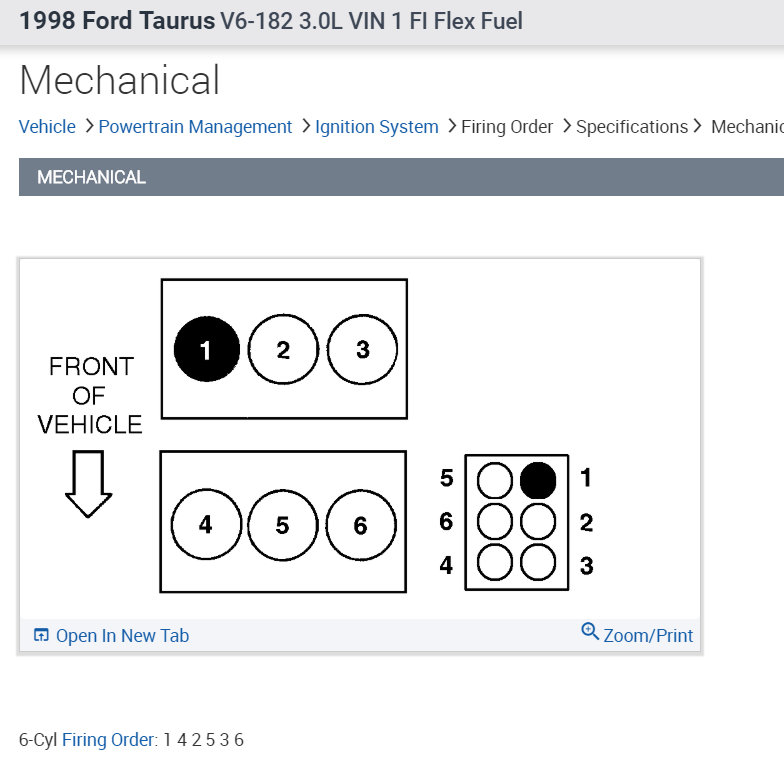Click cylinder 4 circle in lower bank
Viewport: 784px width, 771px height.
(x=206, y=524)
